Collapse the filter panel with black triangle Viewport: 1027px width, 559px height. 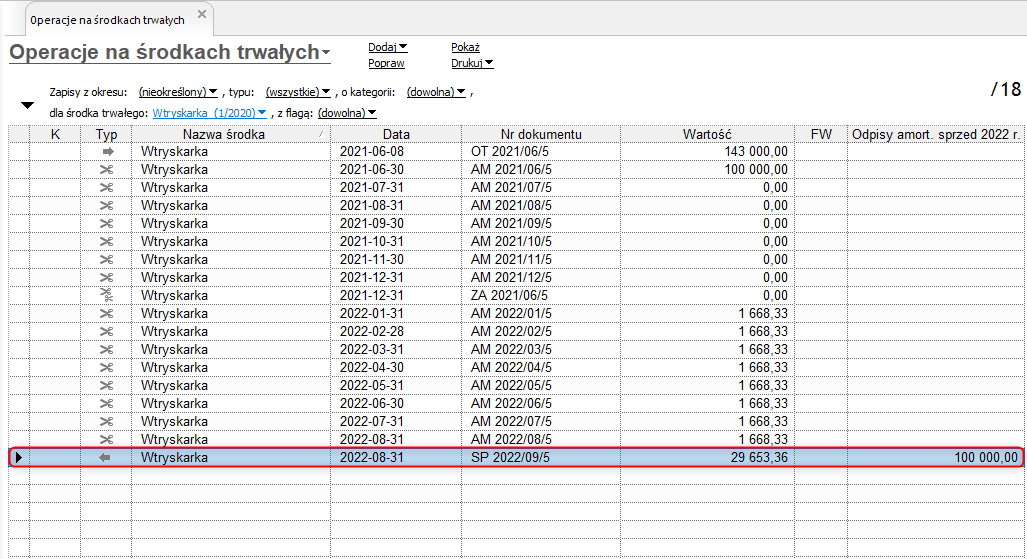pyautogui.click(x=28, y=105)
